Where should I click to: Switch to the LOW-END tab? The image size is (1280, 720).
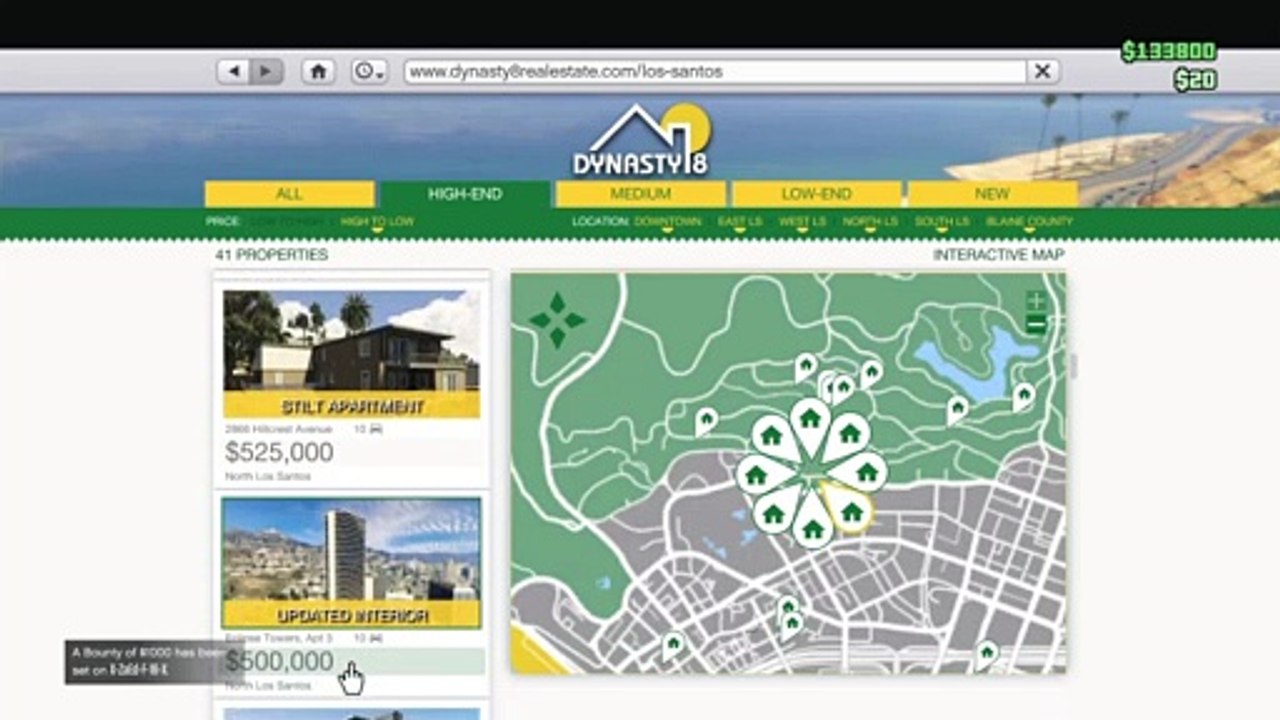click(x=817, y=194)
